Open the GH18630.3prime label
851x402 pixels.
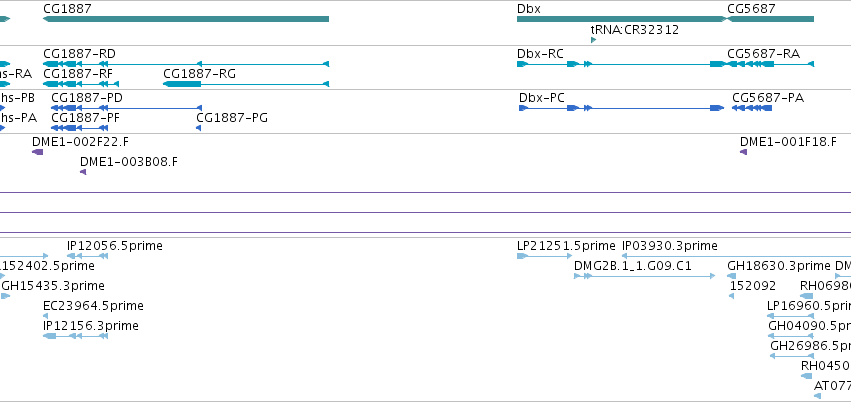[779, 266]
